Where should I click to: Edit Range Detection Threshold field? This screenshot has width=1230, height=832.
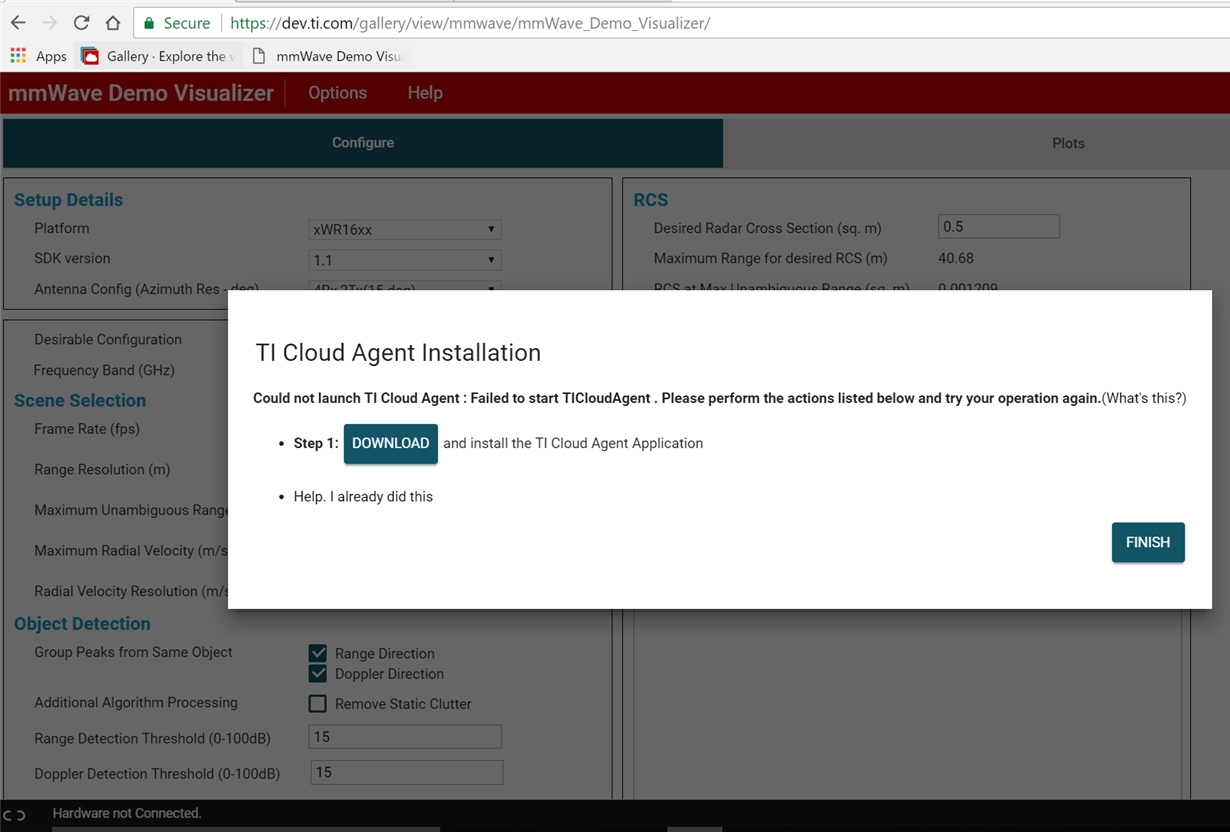point(406,737)
